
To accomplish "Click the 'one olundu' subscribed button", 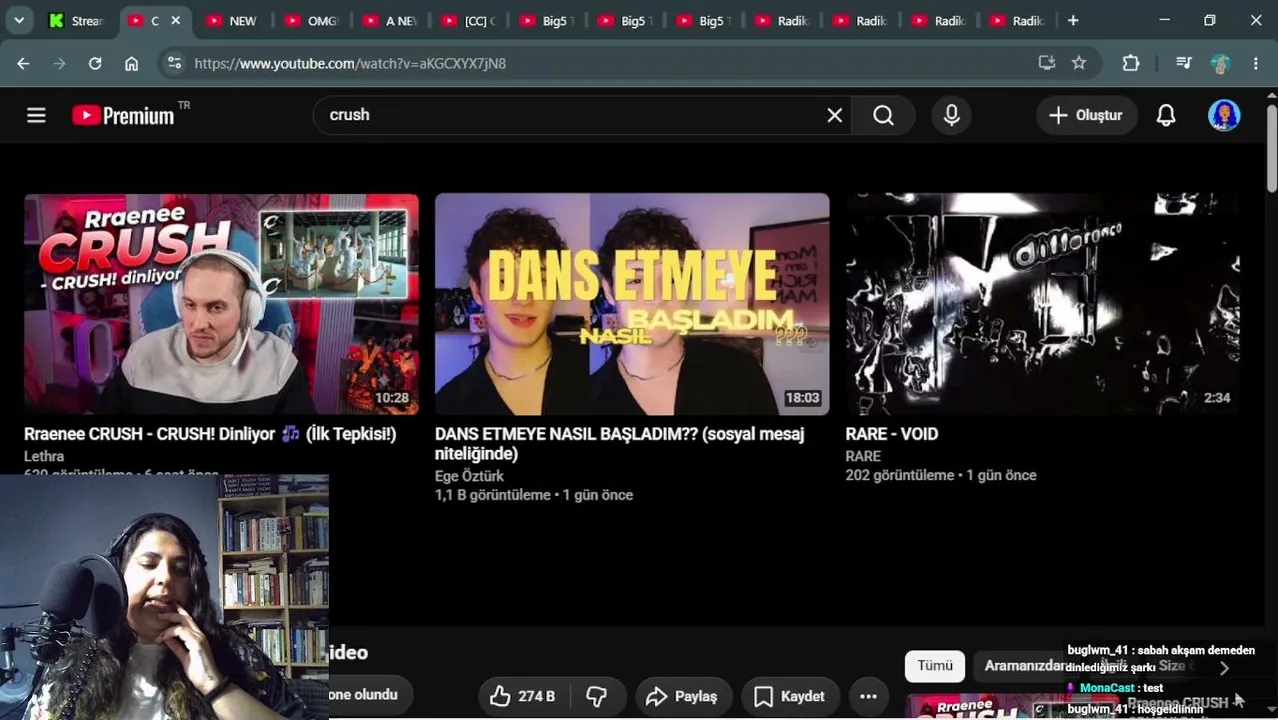I will click(363, 695).
